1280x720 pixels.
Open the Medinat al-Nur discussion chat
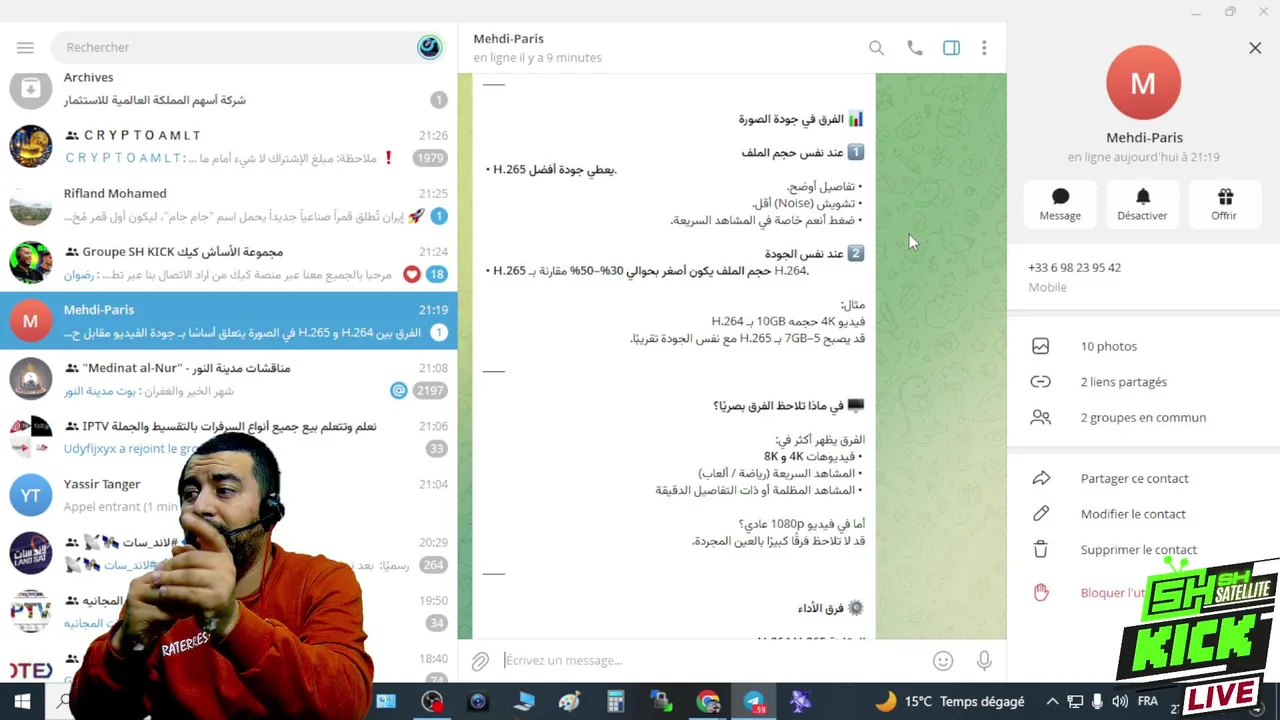point(229,379)
